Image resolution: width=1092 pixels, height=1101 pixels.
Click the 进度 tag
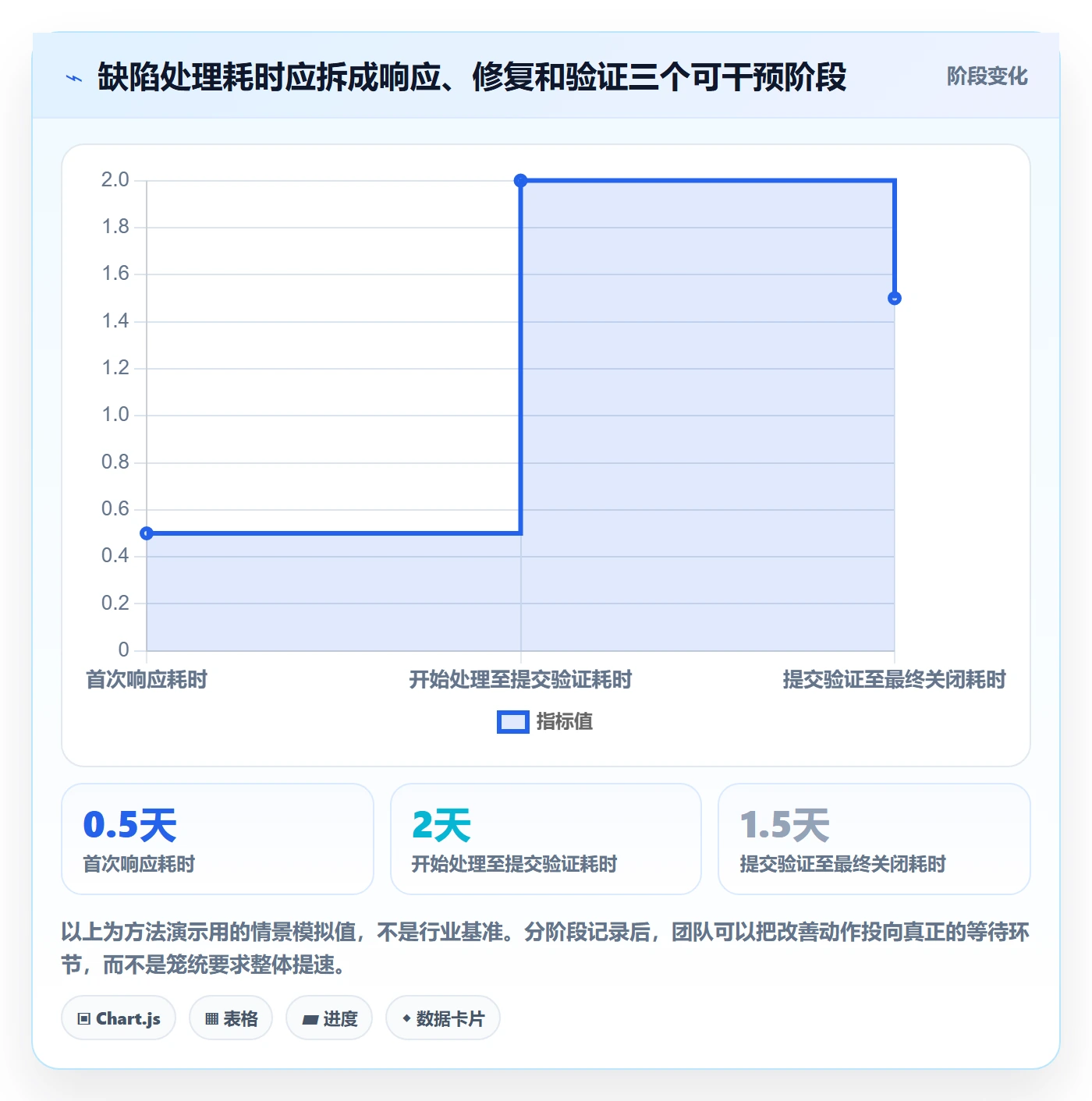(329, 1018)
